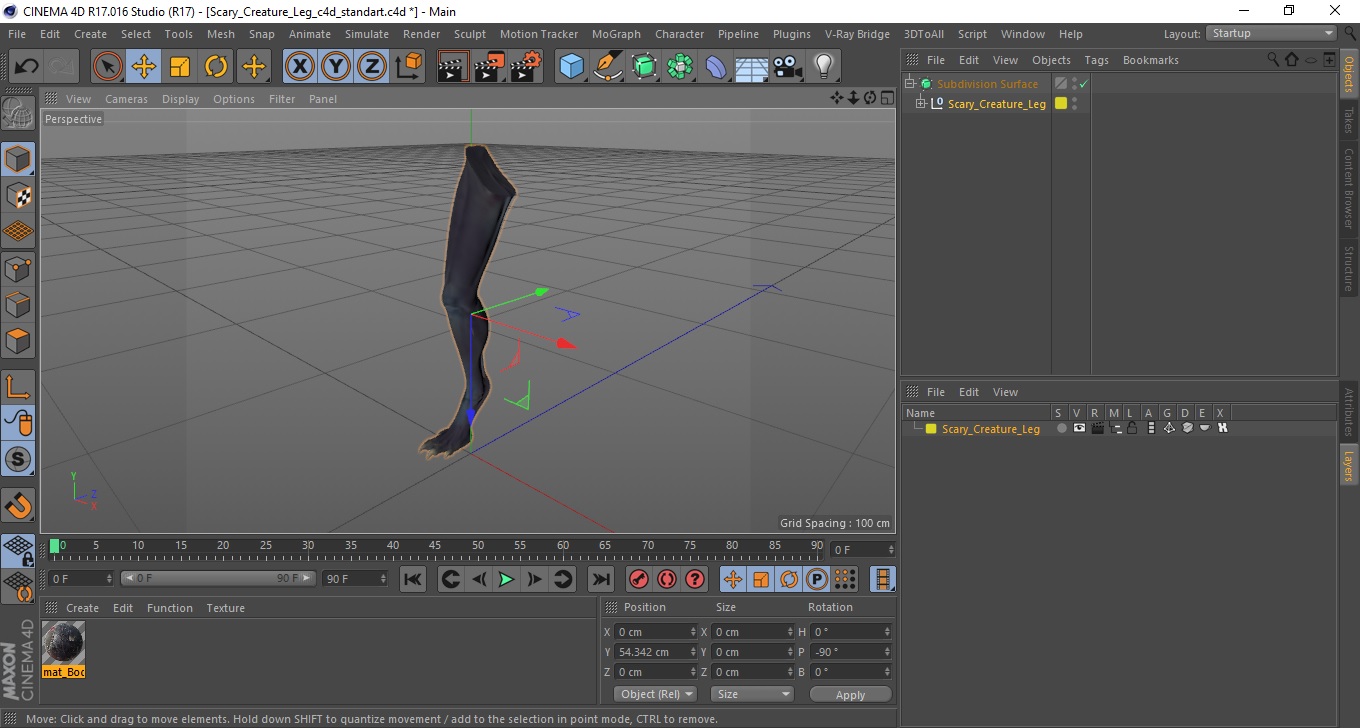This screenshot has width=1360, height=728.
Task: Open the spline pen tool
Action: pyautogui.click(x=608, y=67)
